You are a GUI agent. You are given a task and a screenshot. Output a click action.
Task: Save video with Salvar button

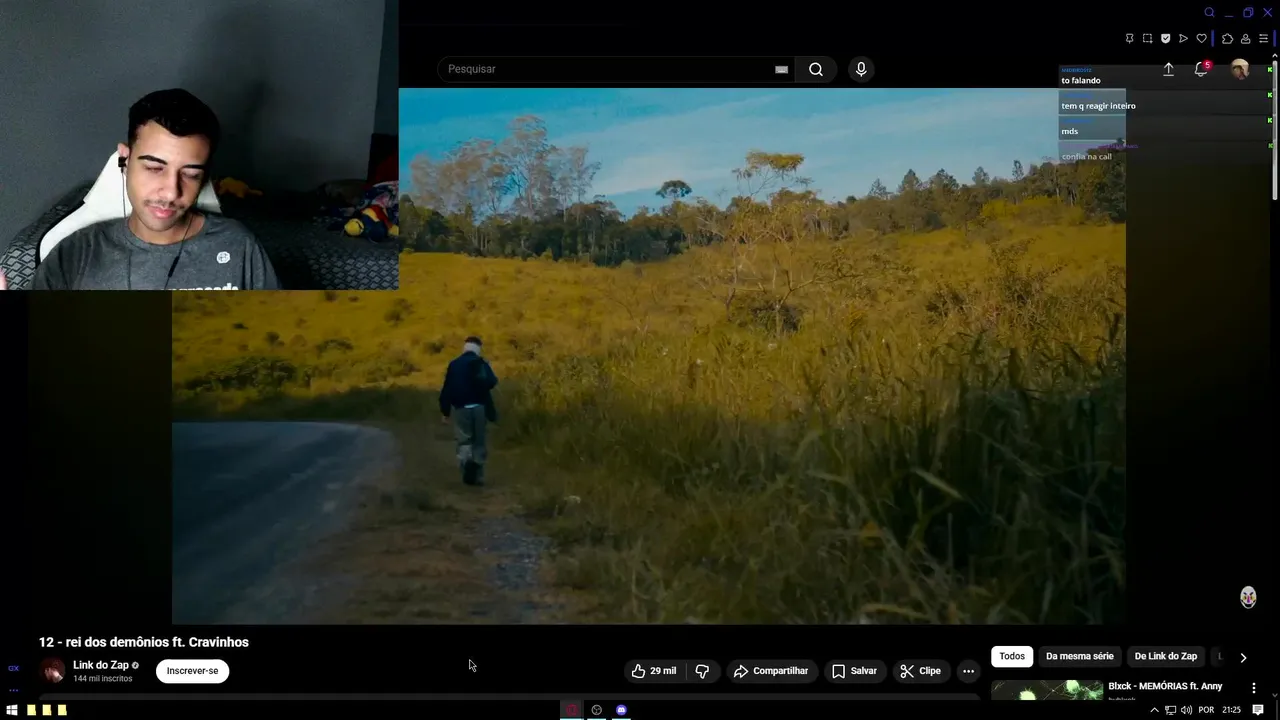854,671
